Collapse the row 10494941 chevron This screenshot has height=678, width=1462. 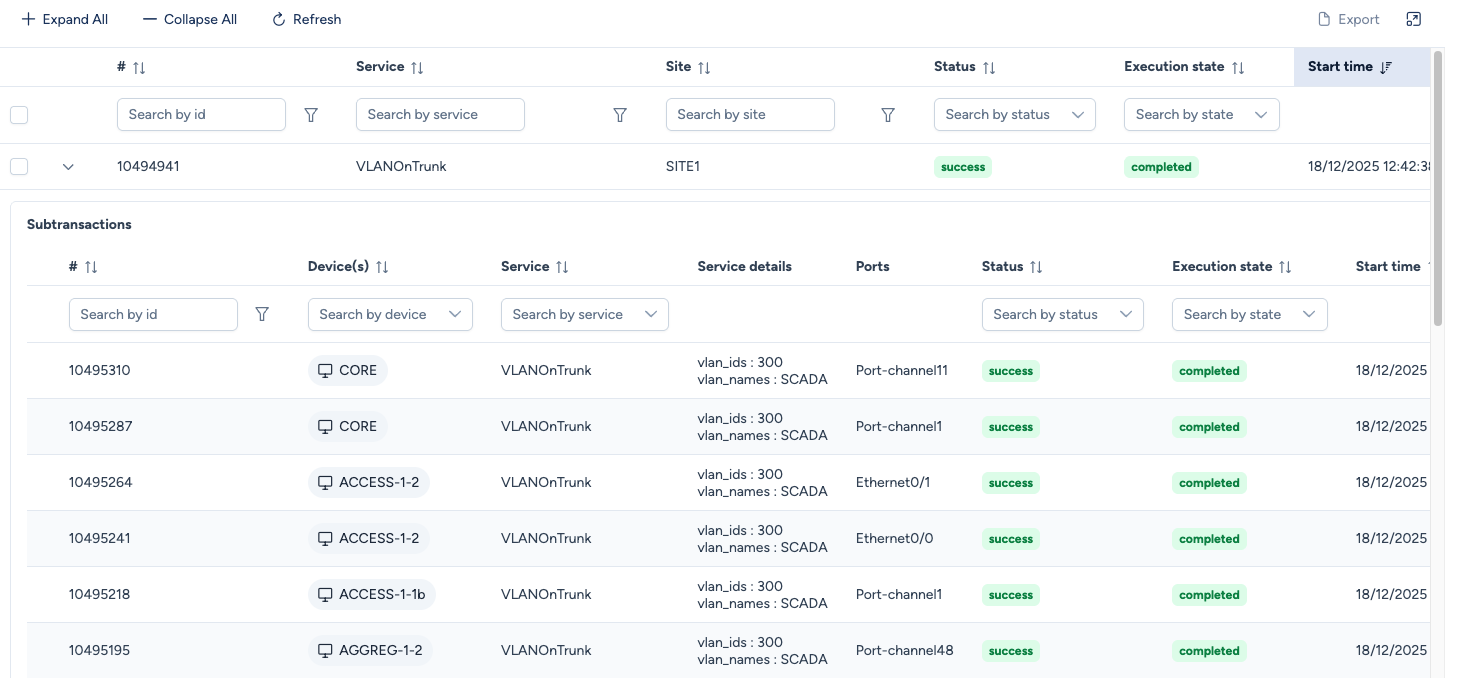[x=68, y=167]
